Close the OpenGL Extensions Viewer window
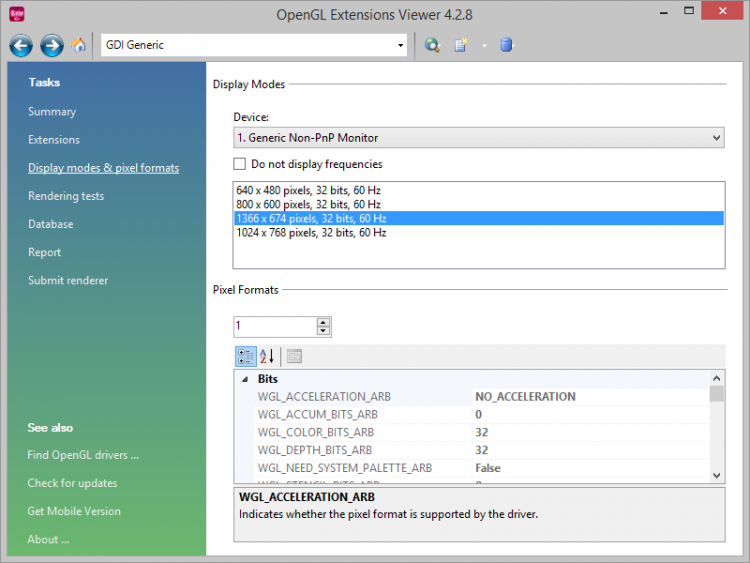The image size is (750, 563). point(722,11)
